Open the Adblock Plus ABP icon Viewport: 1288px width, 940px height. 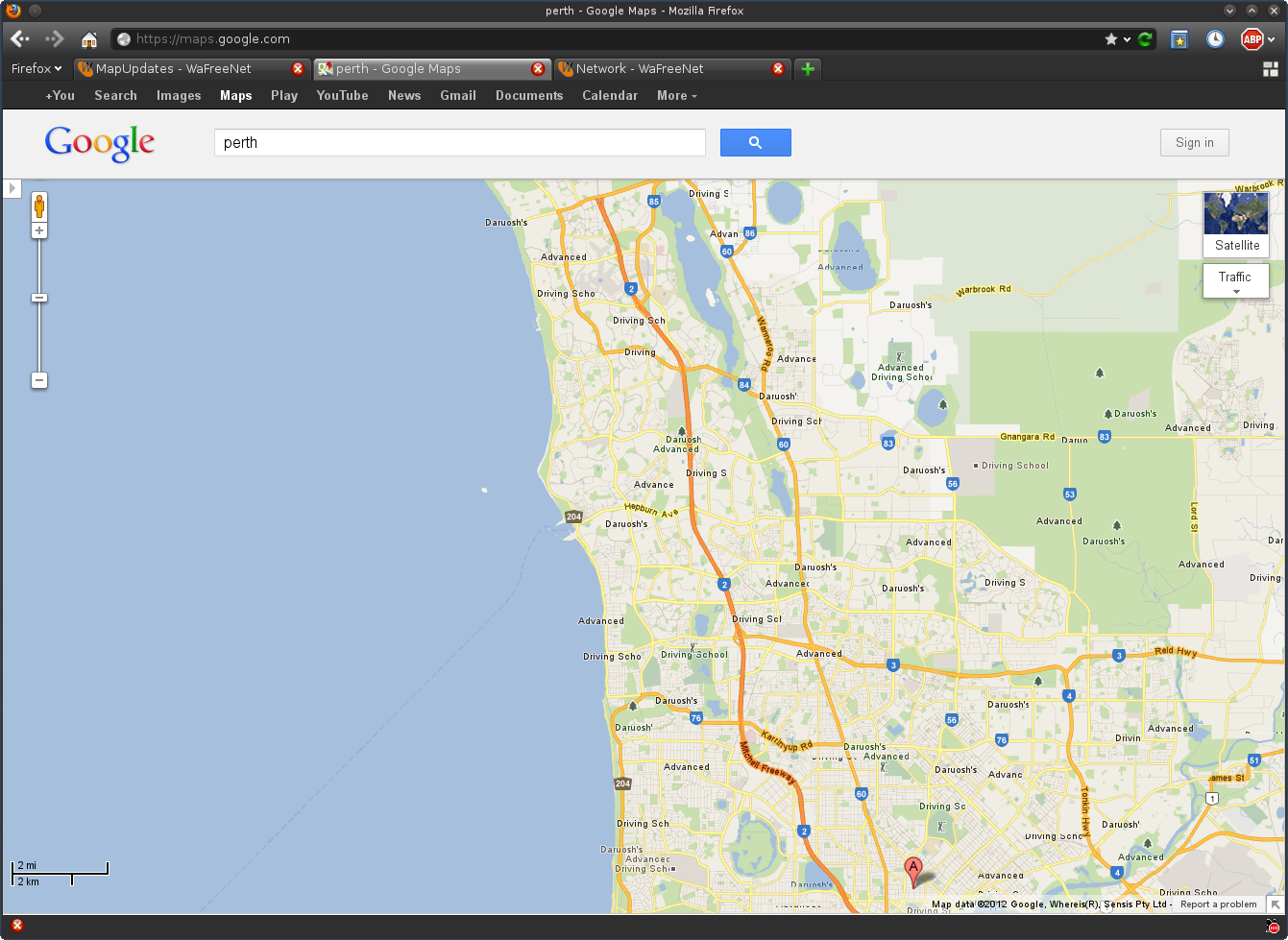click(1252, 39)
